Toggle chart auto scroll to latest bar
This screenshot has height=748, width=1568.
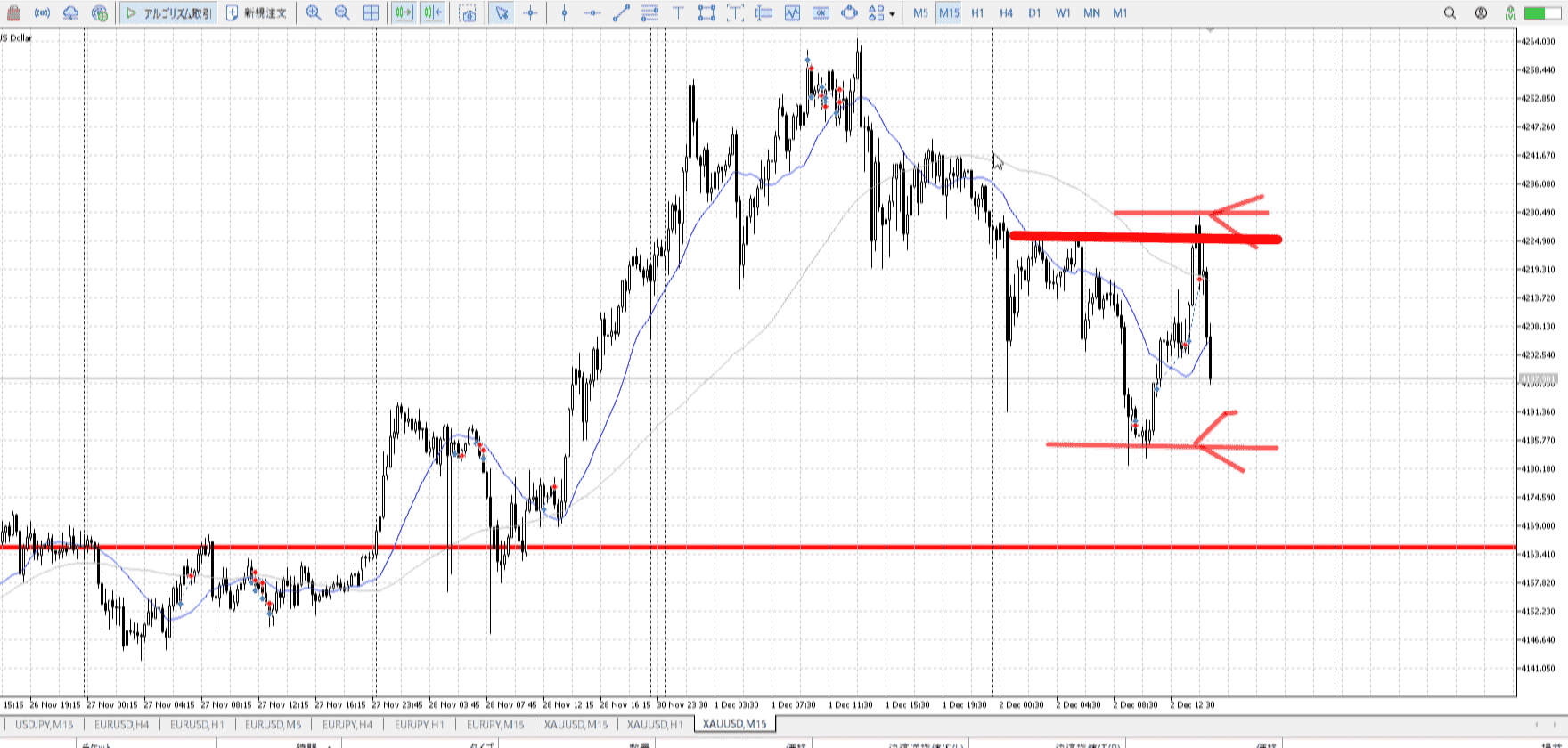[404, 13]
